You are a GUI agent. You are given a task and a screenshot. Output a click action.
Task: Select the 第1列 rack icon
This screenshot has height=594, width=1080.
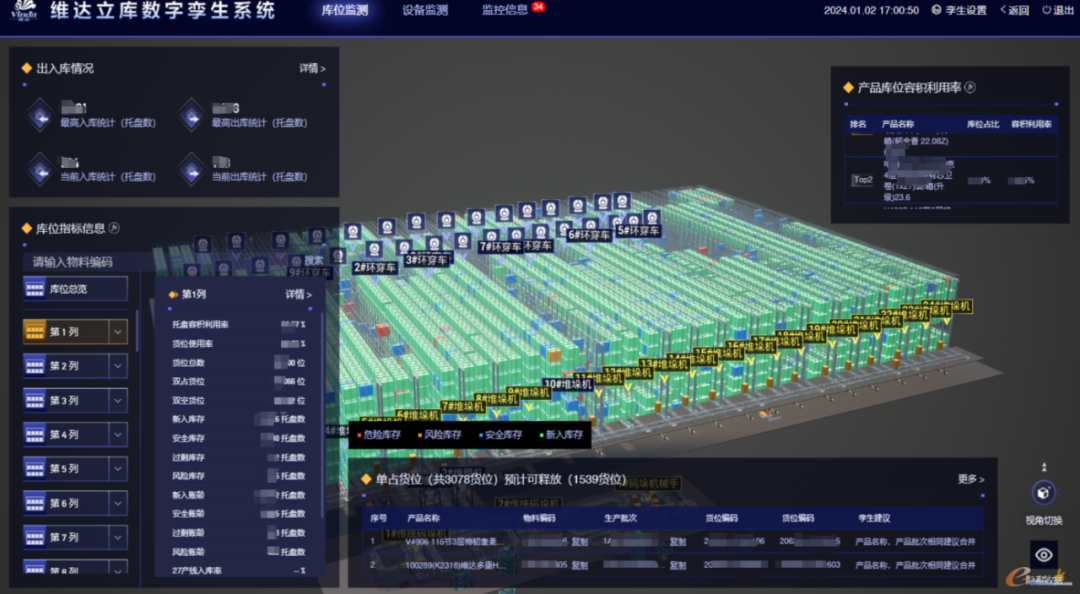(34, 331)
